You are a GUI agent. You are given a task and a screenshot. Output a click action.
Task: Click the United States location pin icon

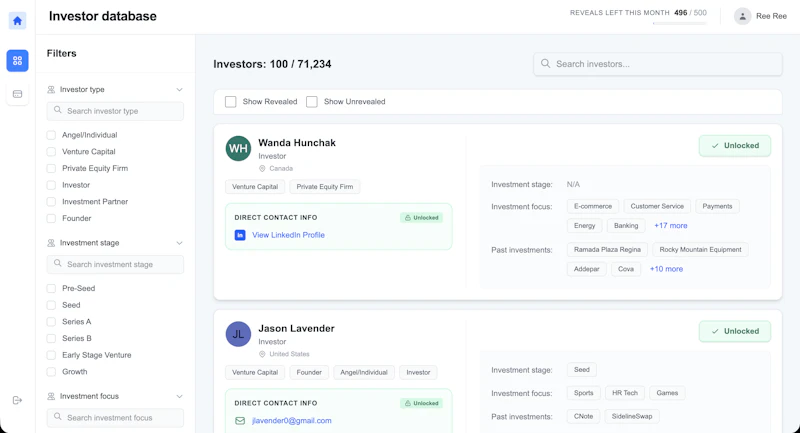point(262,354)
